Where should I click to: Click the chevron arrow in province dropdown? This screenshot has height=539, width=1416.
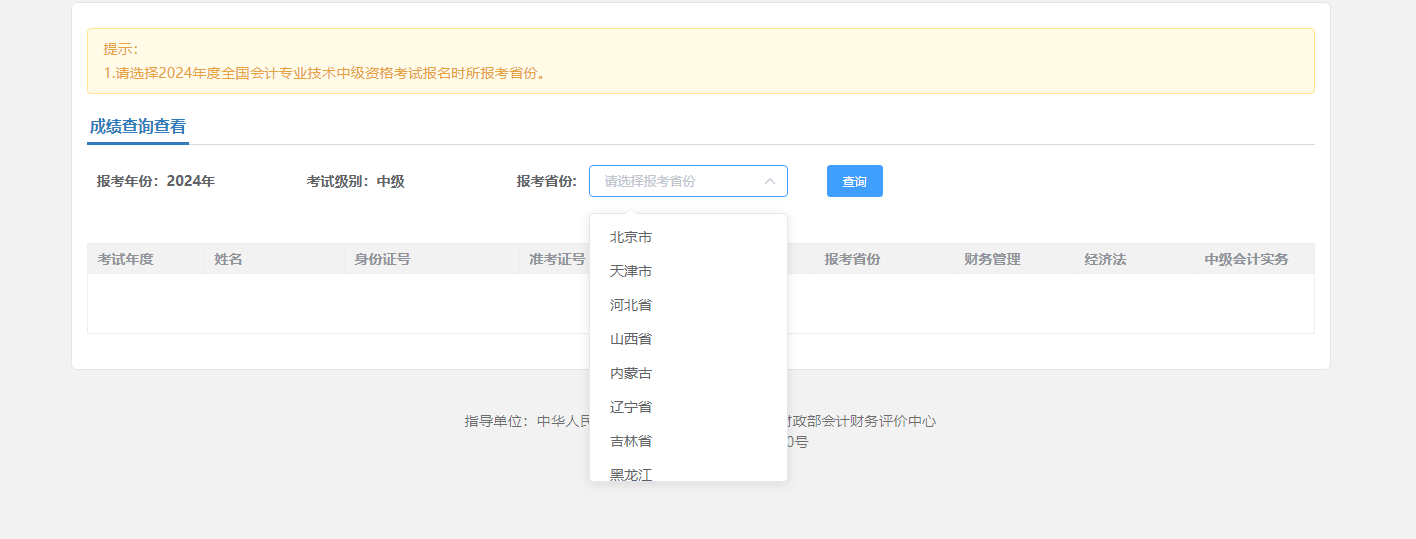point(770,181)
